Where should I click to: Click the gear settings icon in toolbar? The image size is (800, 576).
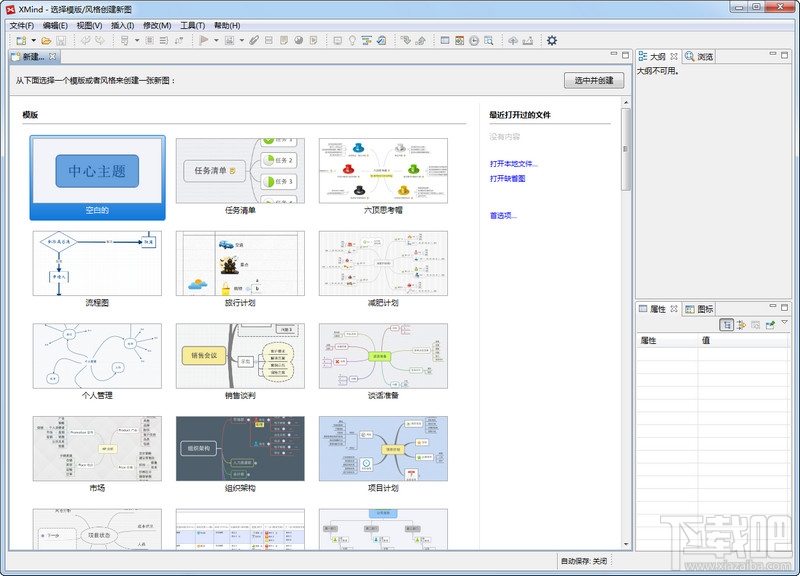point(552,40)
